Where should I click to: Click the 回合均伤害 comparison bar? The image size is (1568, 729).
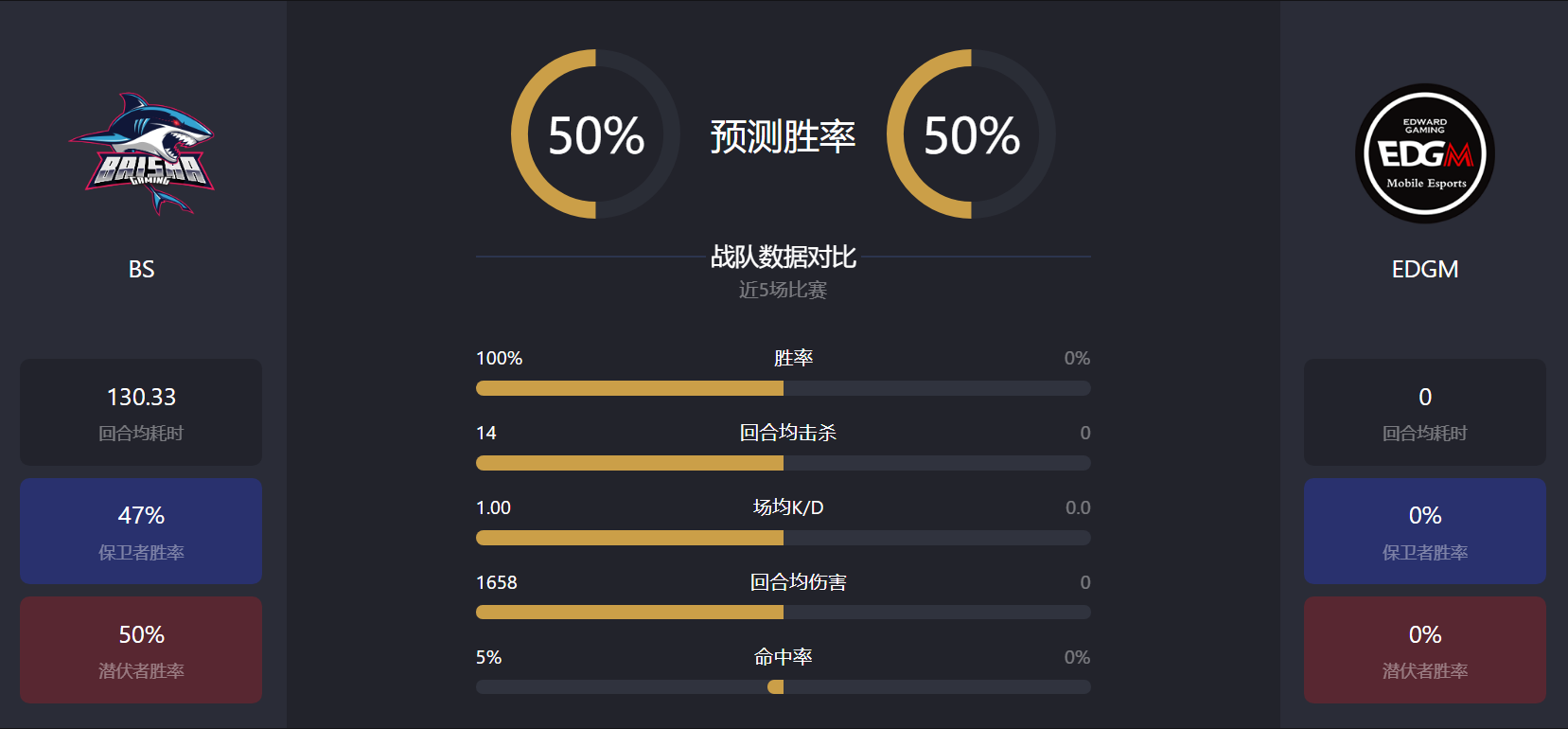tap(784, 613)
